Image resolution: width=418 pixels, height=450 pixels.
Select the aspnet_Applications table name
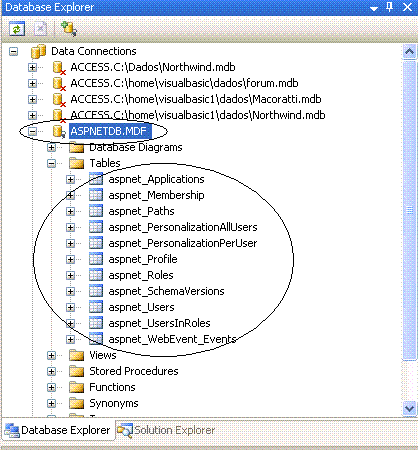[x=156, y=180]
